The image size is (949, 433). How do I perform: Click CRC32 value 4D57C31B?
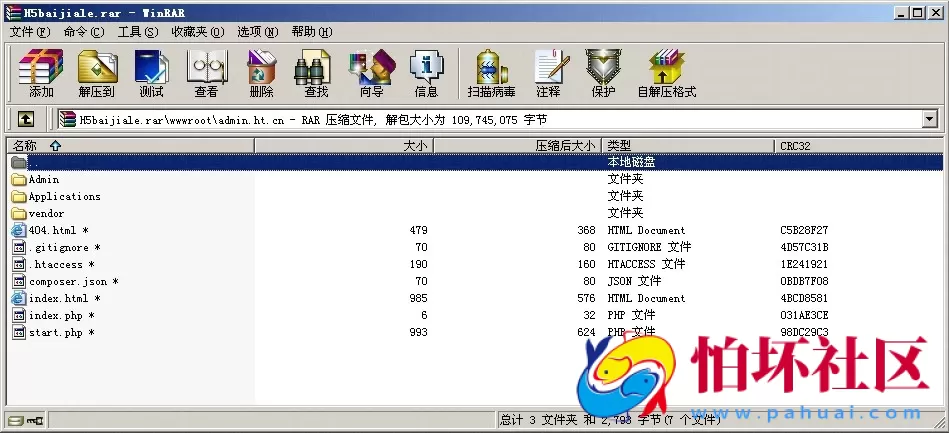tap(804, 247)
